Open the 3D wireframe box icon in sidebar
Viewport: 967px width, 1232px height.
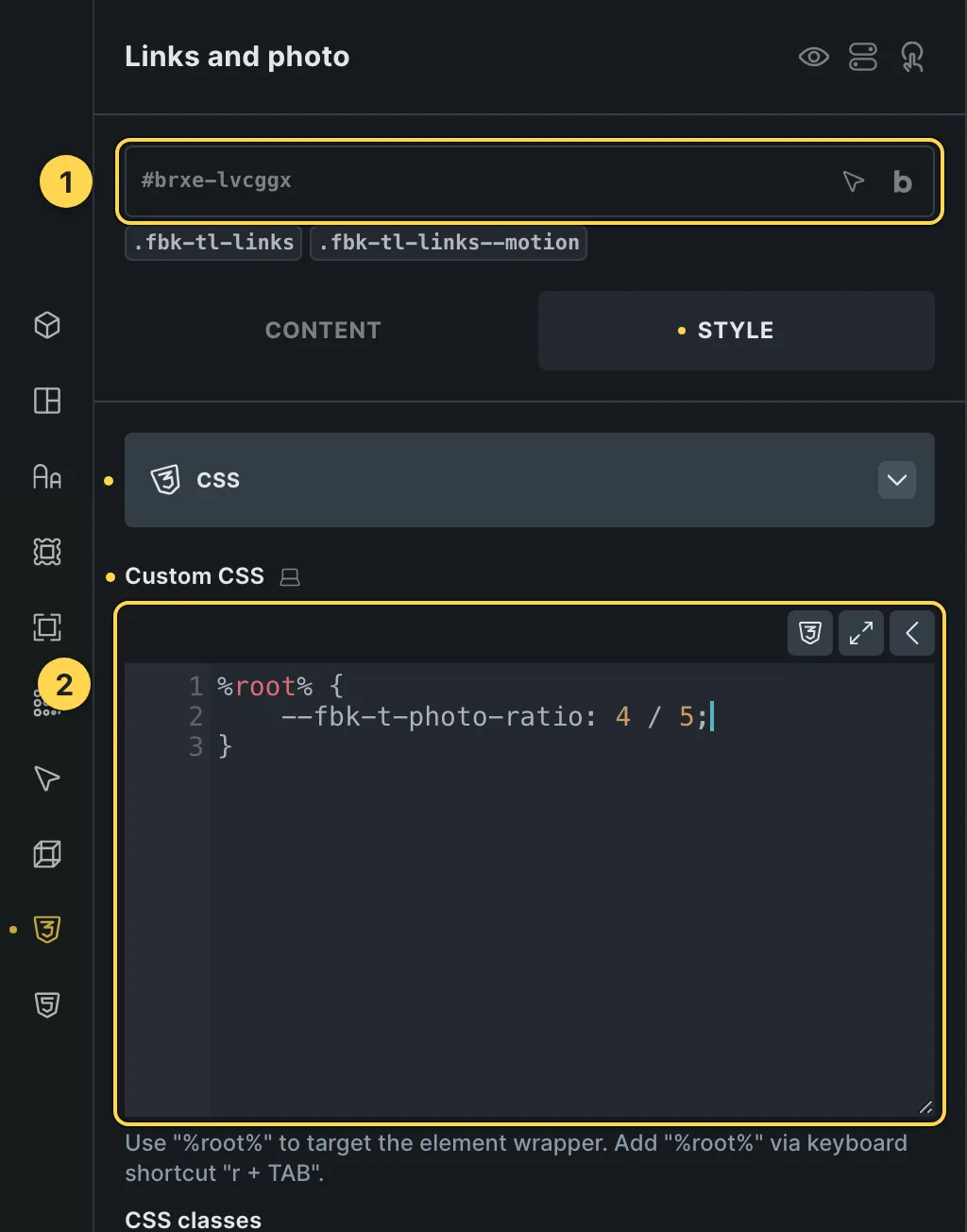pyautogui.click(x=47, y=854)
